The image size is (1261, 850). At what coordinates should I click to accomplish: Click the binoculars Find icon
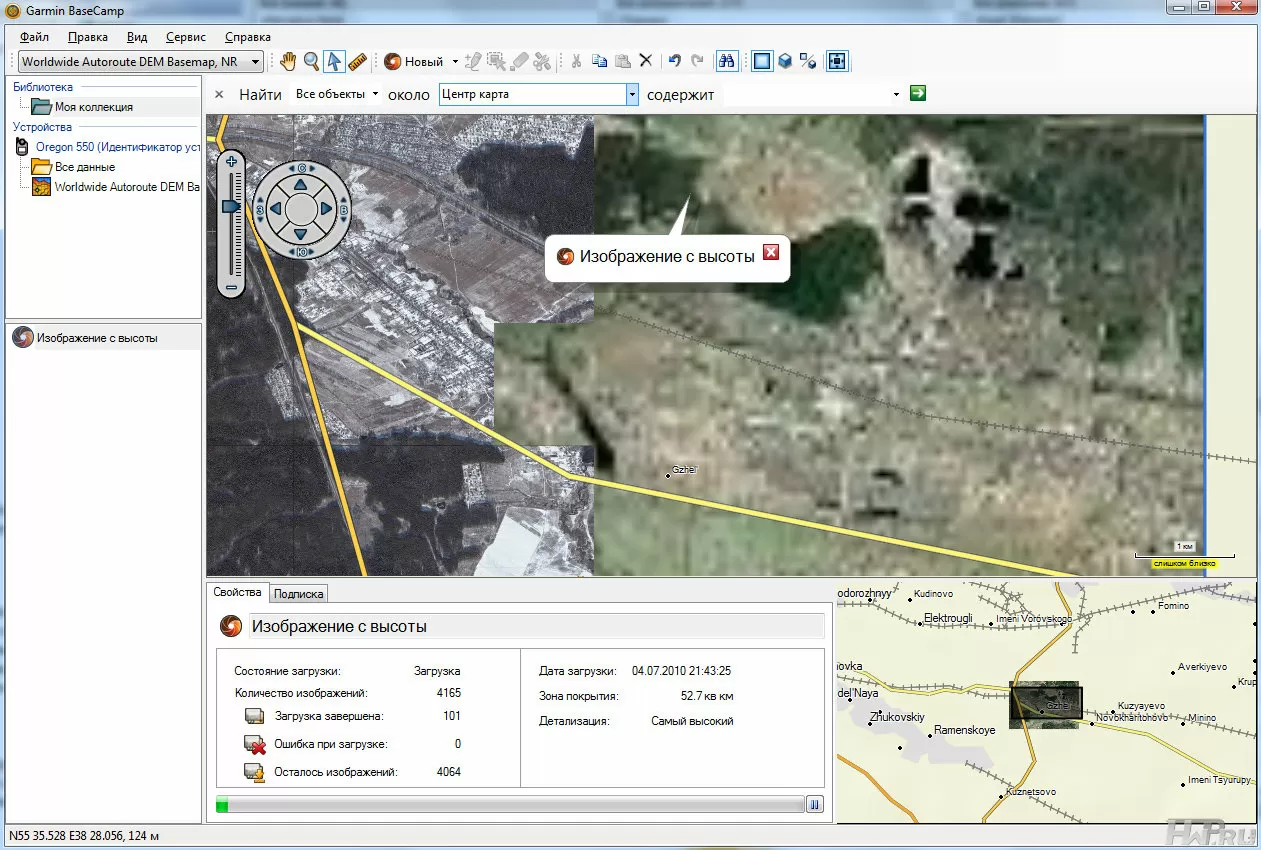[x=727, y=62]
